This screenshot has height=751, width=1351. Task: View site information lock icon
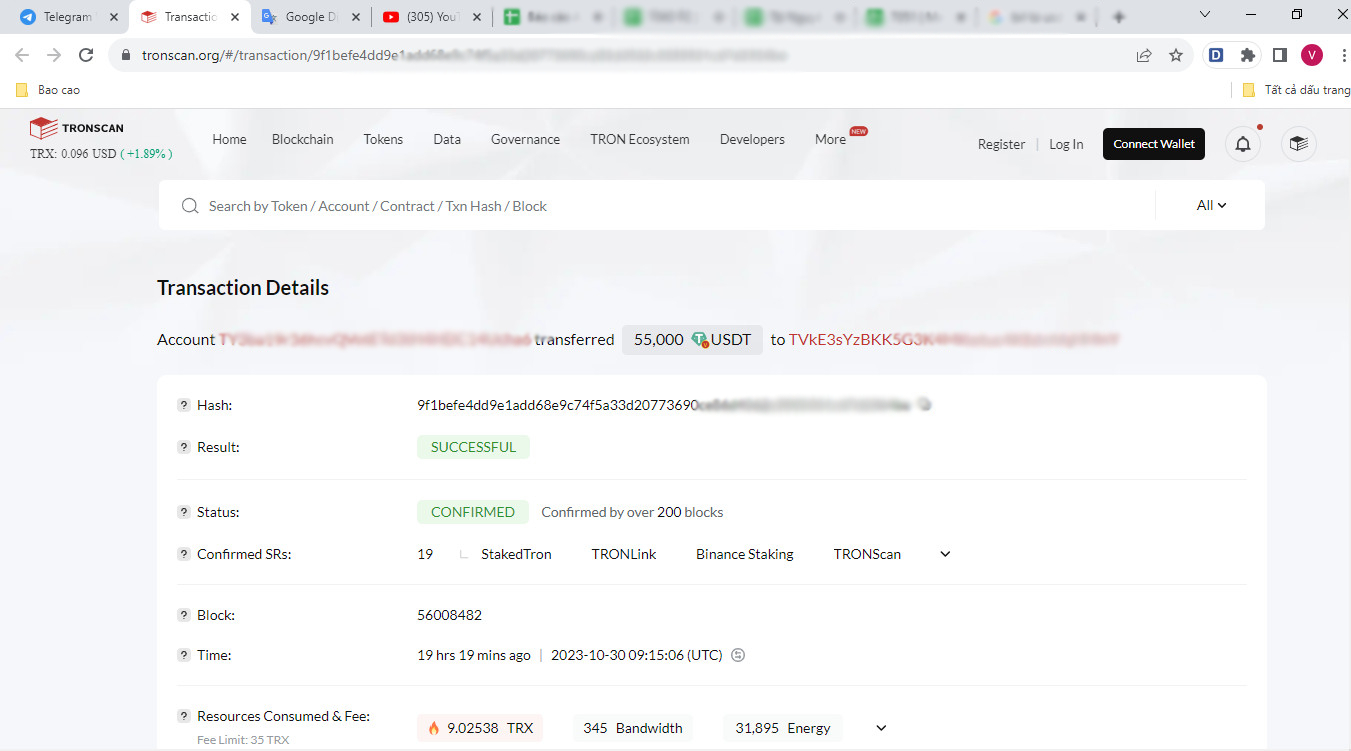click(126, 55)
